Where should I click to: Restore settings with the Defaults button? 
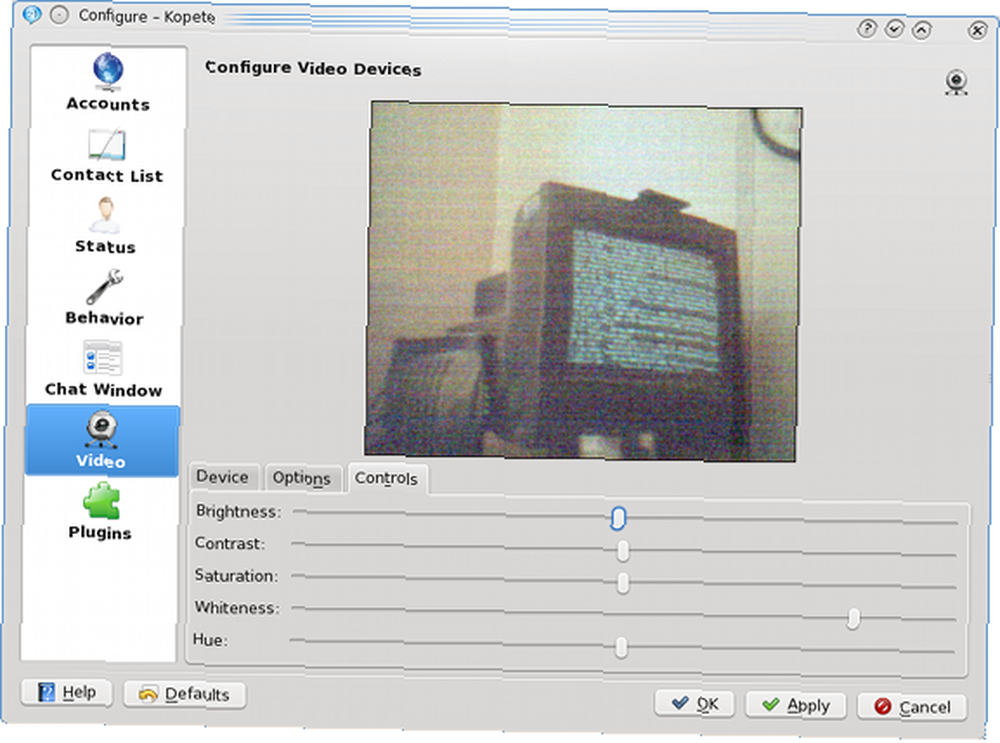(185, 695)
